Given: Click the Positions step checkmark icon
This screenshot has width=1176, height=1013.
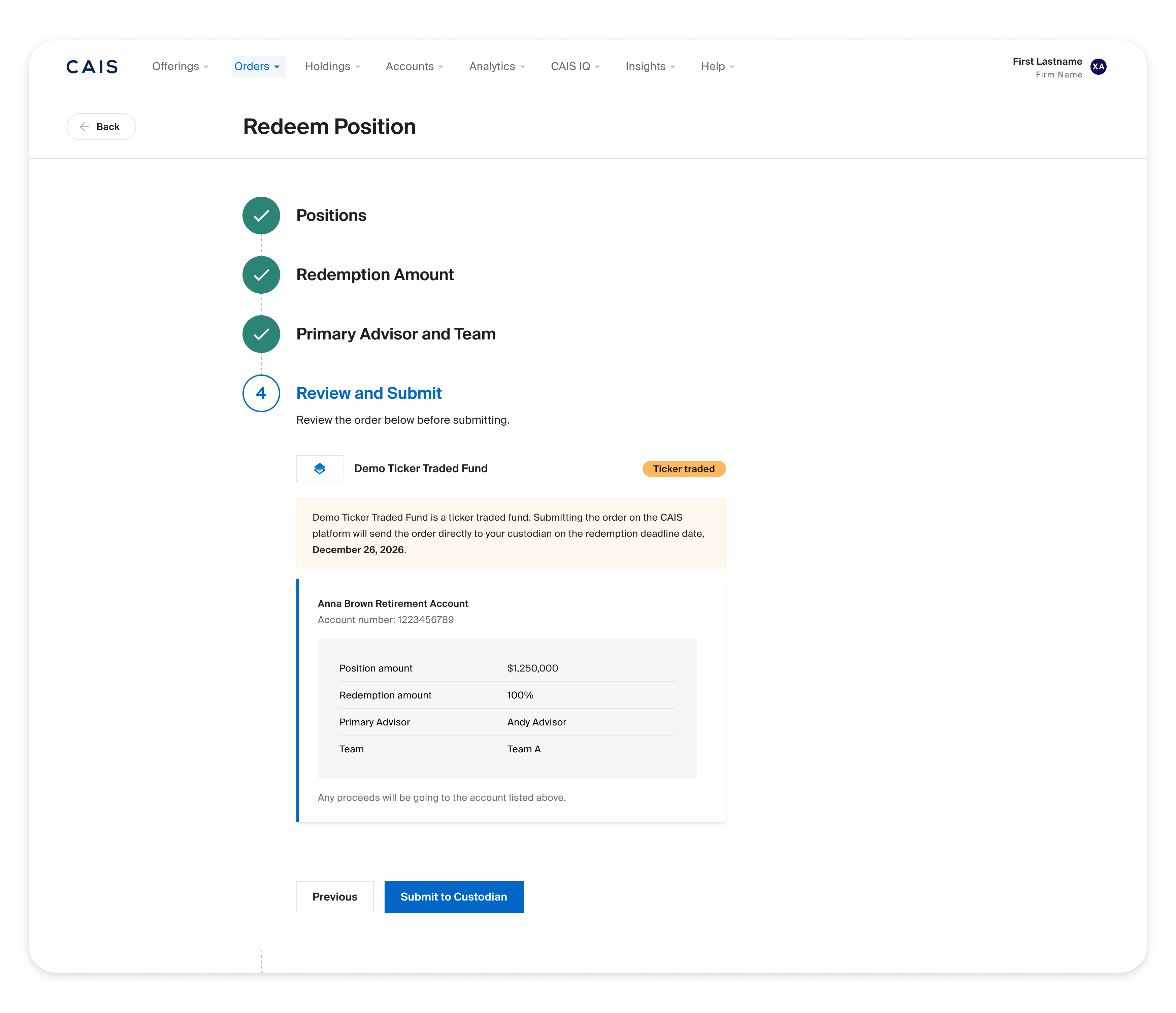Looking at the screenshot, I should [x=261, y=216].
